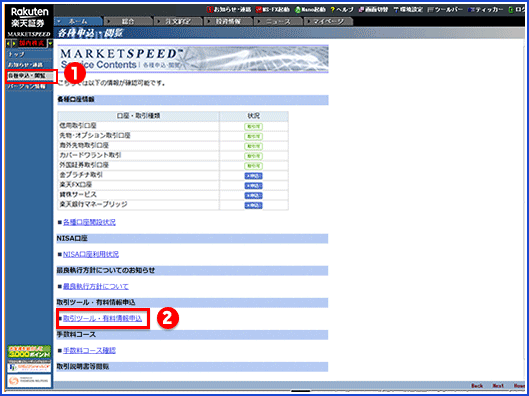This screenshot has width=529, height=396.
Task: Launch MS-FX from the top toolbar
Action: (273, 9)
